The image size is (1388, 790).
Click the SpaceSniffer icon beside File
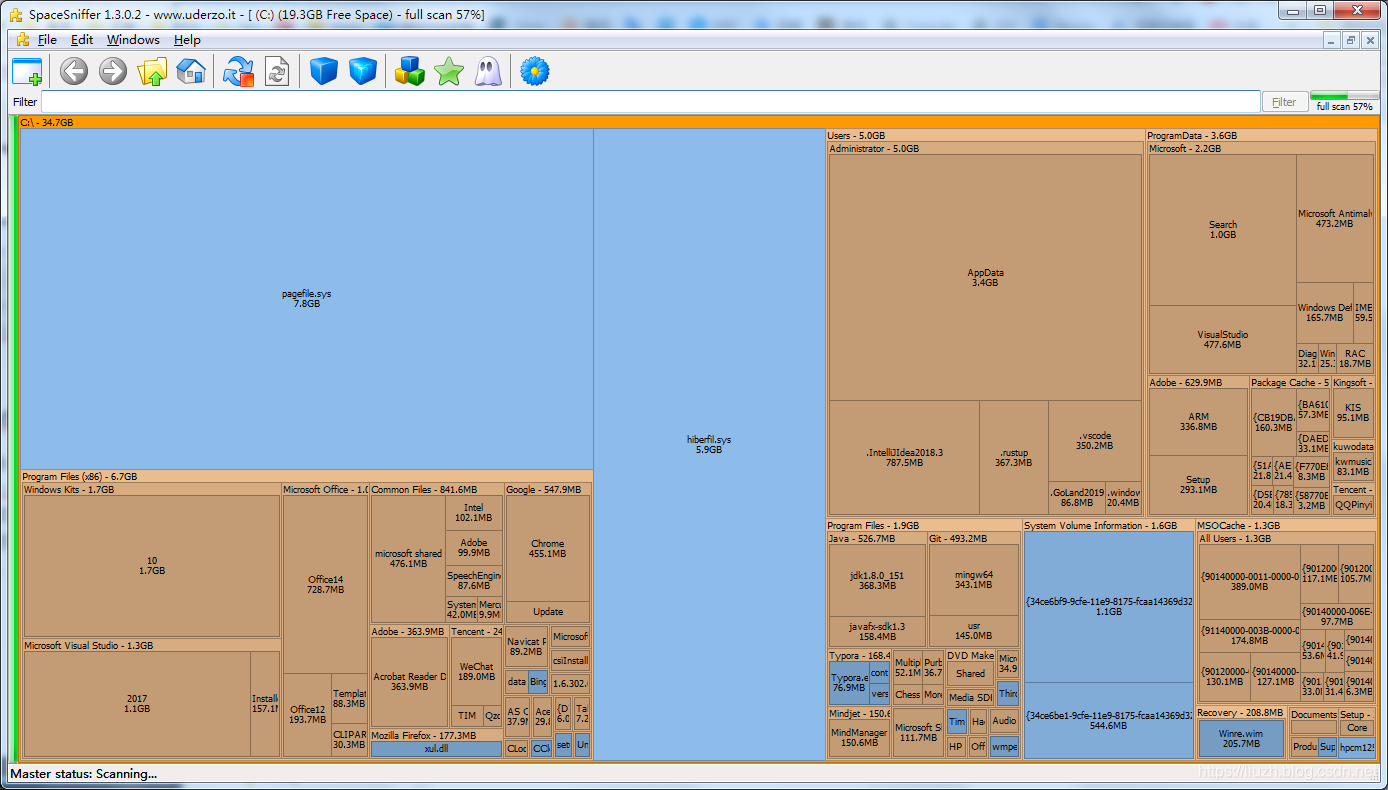coord(22,40)
